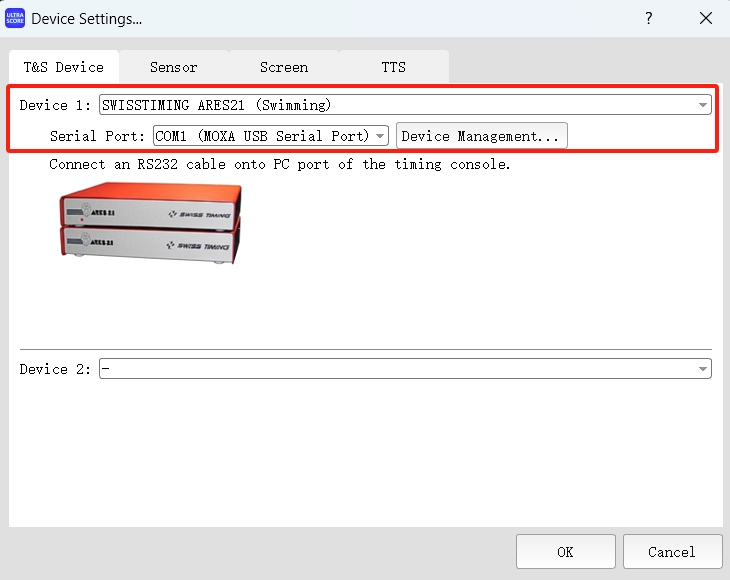Open the Serial Port COM1 dropdown
730x580 pixels.
(x=380, y=136)
